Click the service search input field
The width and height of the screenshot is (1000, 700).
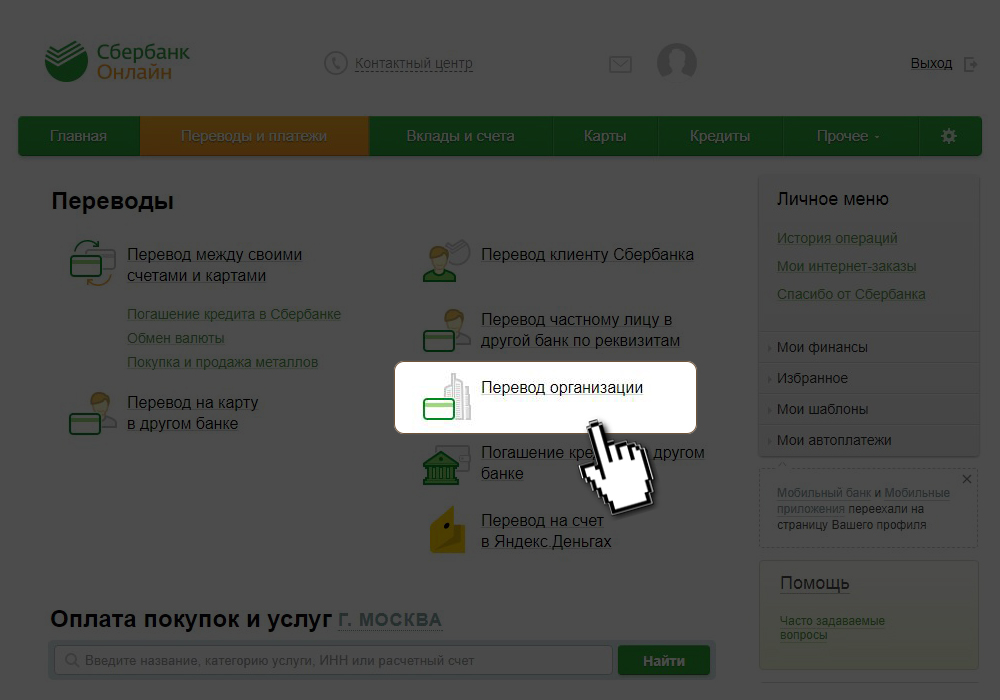334,660
